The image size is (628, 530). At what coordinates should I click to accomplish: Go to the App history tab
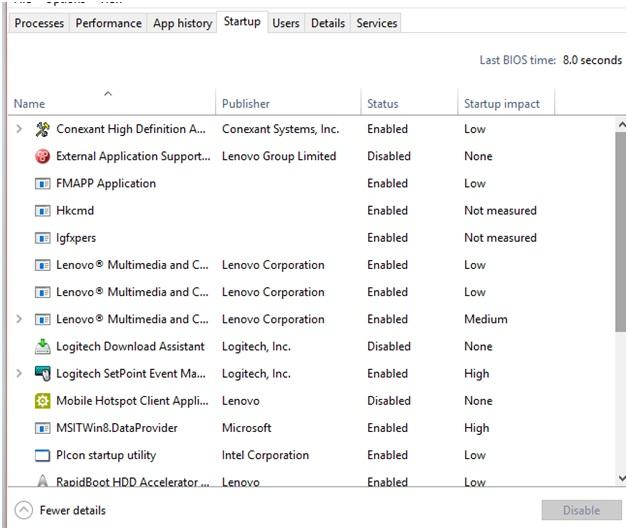click(182, 23)
